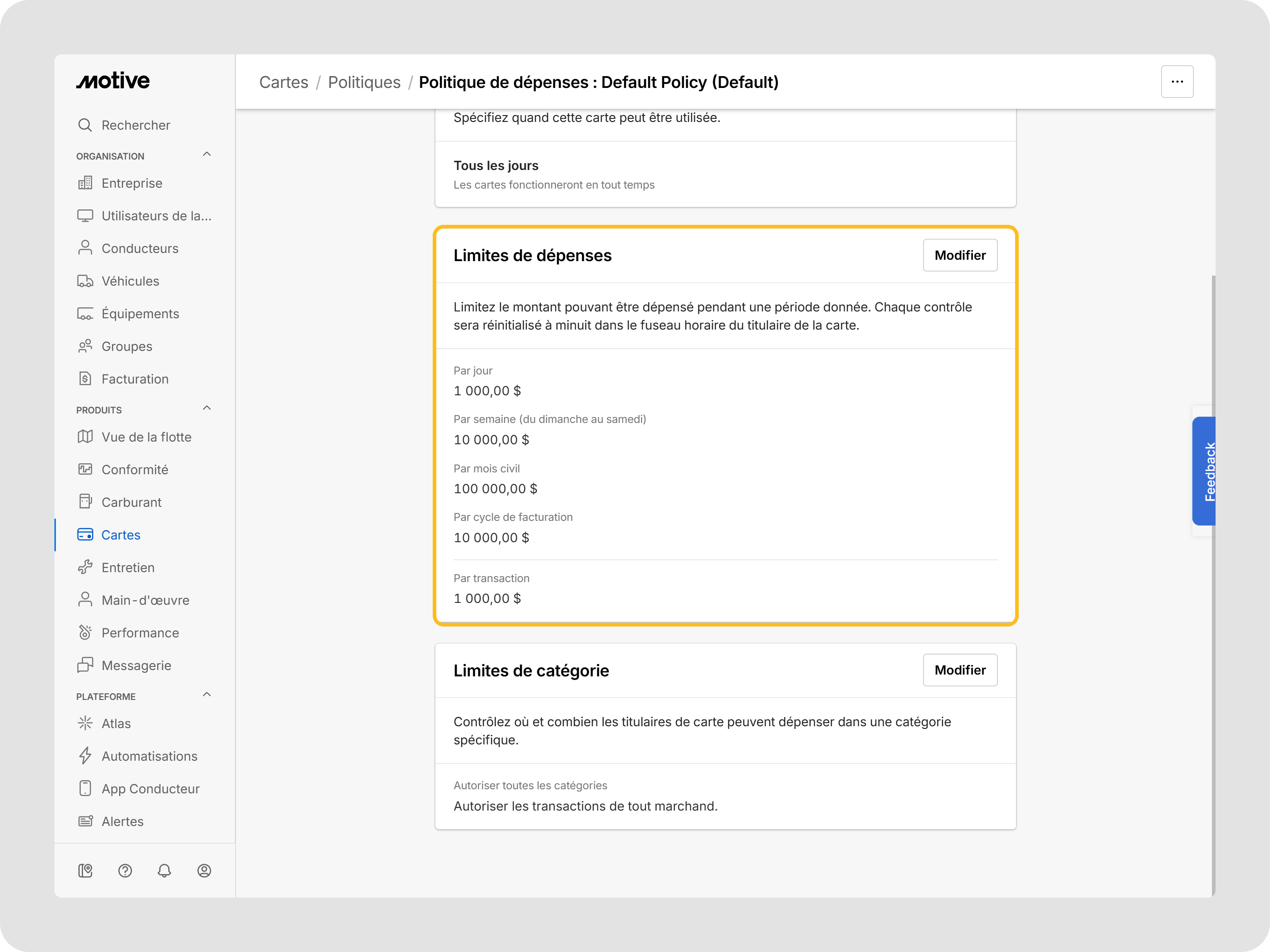1270x952 pixels.
Task: Collapse the PRODUITS section
Action: [207, 408]
